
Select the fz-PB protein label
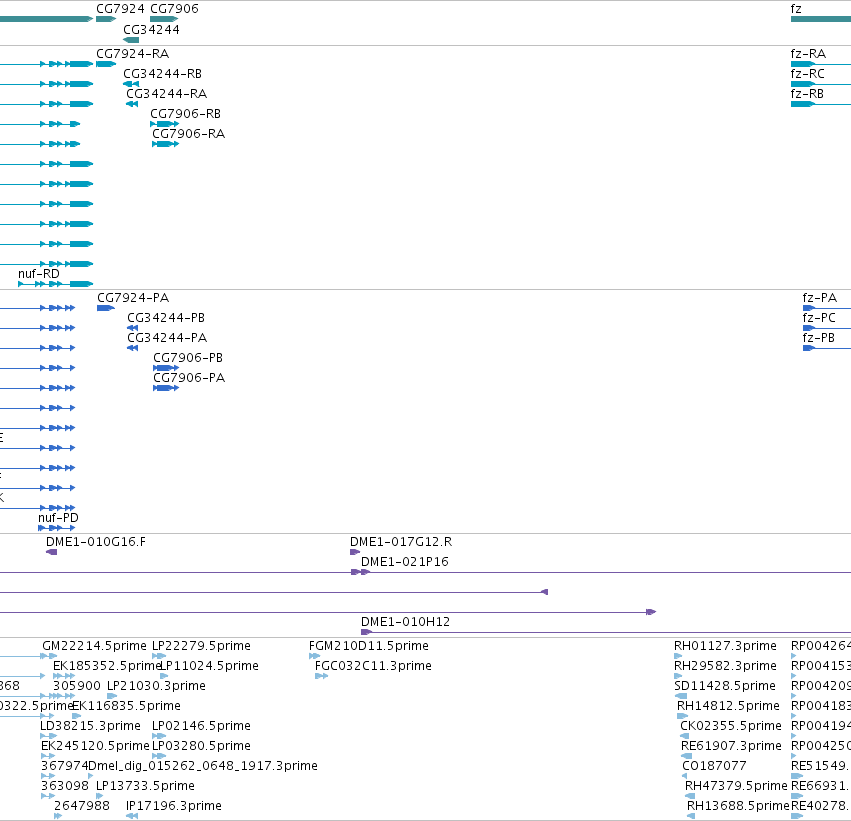coord(818,338)
